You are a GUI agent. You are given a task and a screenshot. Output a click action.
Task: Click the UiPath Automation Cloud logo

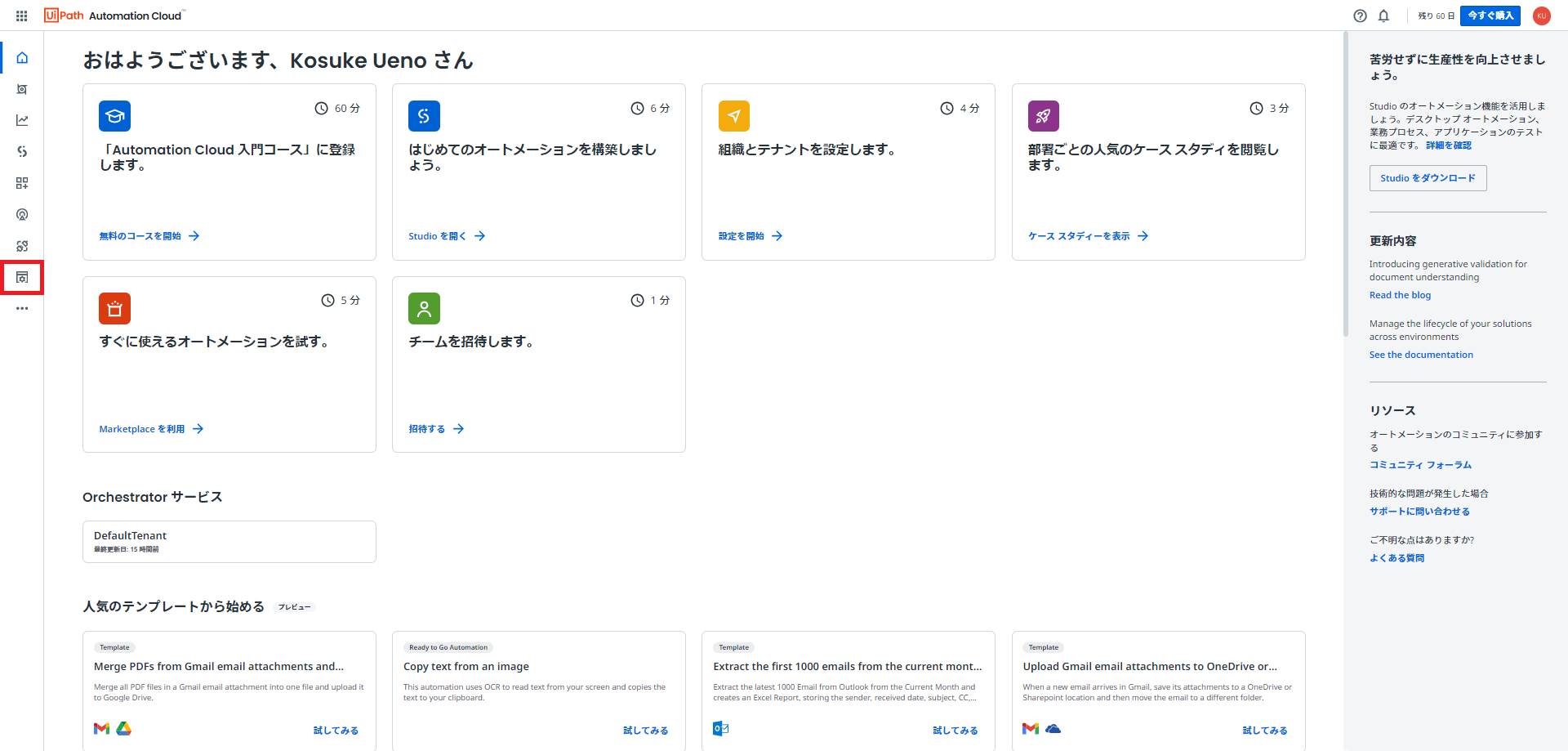[114, 16]
